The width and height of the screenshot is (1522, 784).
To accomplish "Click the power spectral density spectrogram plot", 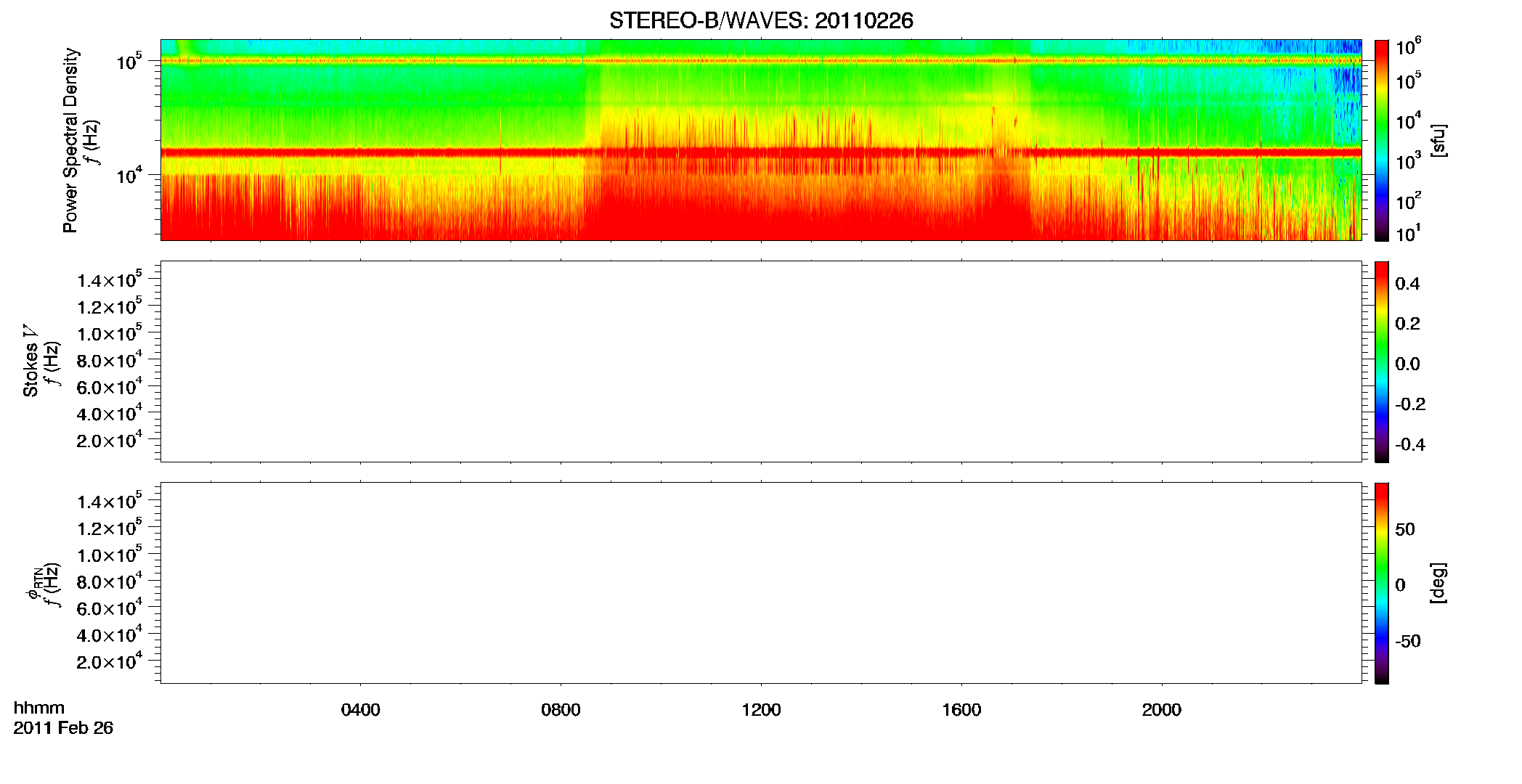I will click(761, 140).
